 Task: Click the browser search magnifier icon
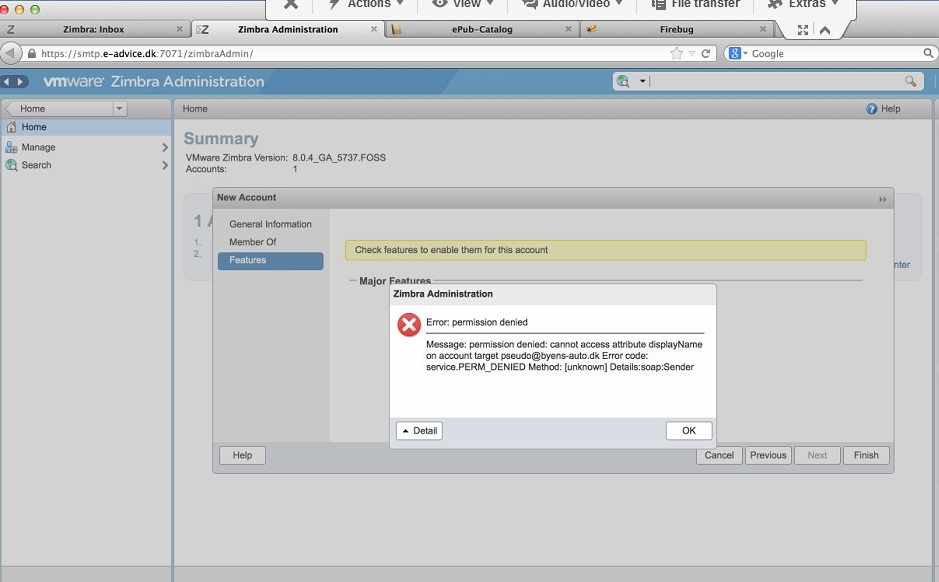(x=928, y=53)
